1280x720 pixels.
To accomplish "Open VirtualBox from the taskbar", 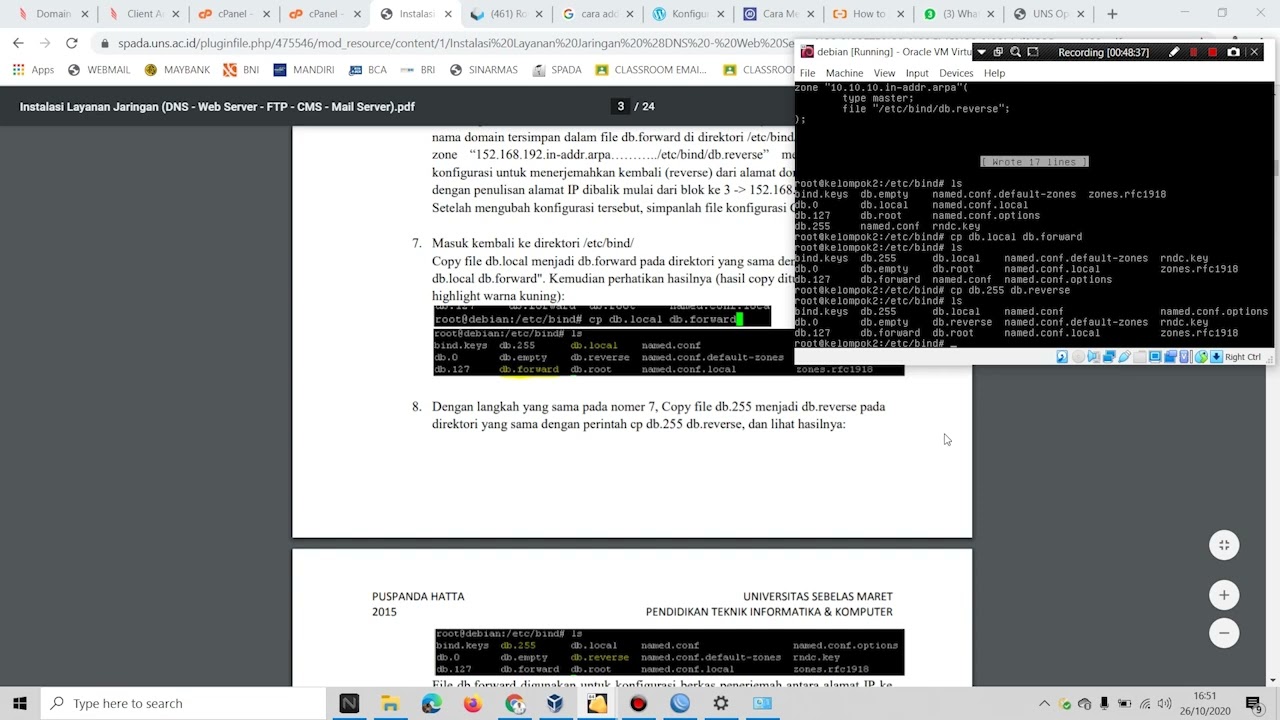I will (x=555, y=703).
